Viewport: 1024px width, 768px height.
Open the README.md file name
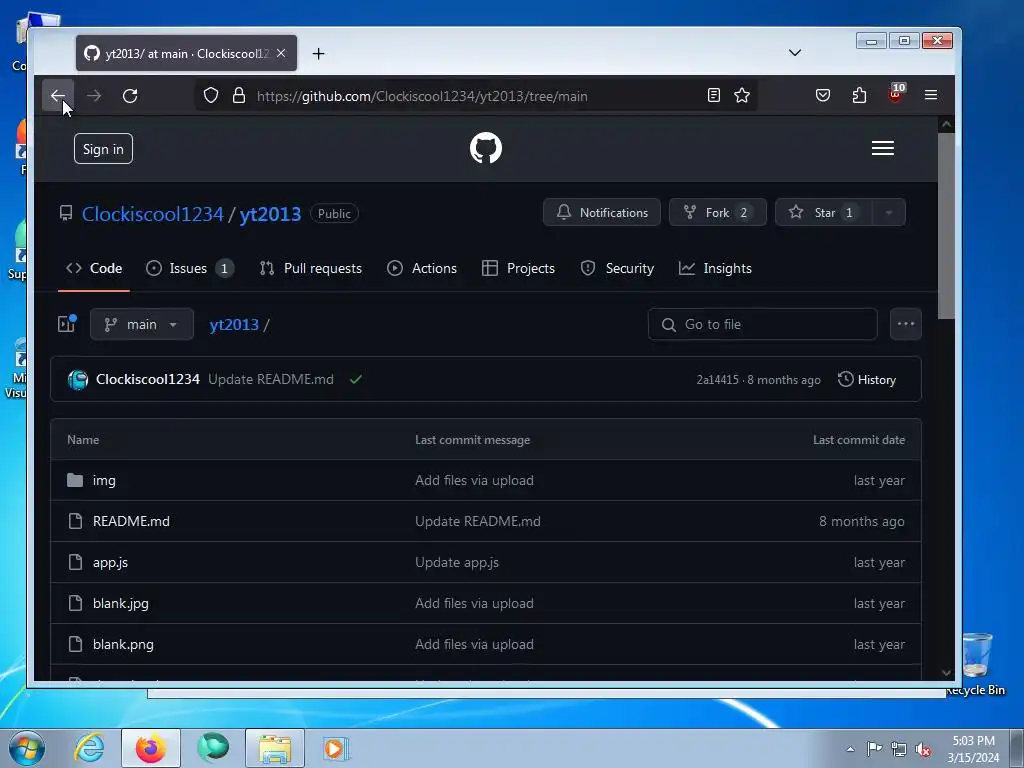coord(131,521)
